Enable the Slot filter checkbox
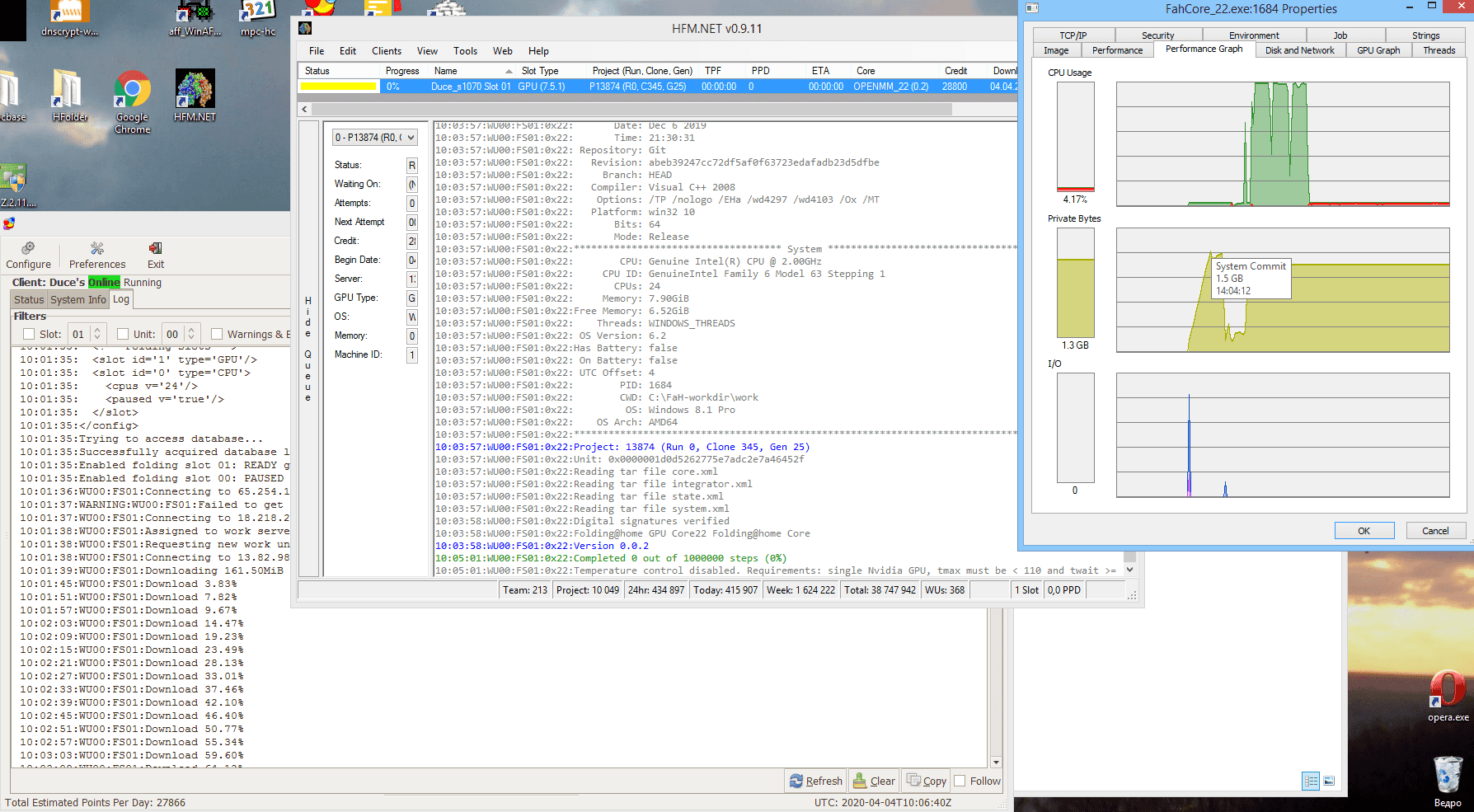This screenshot has height=812, width=1474. [30, 334]
